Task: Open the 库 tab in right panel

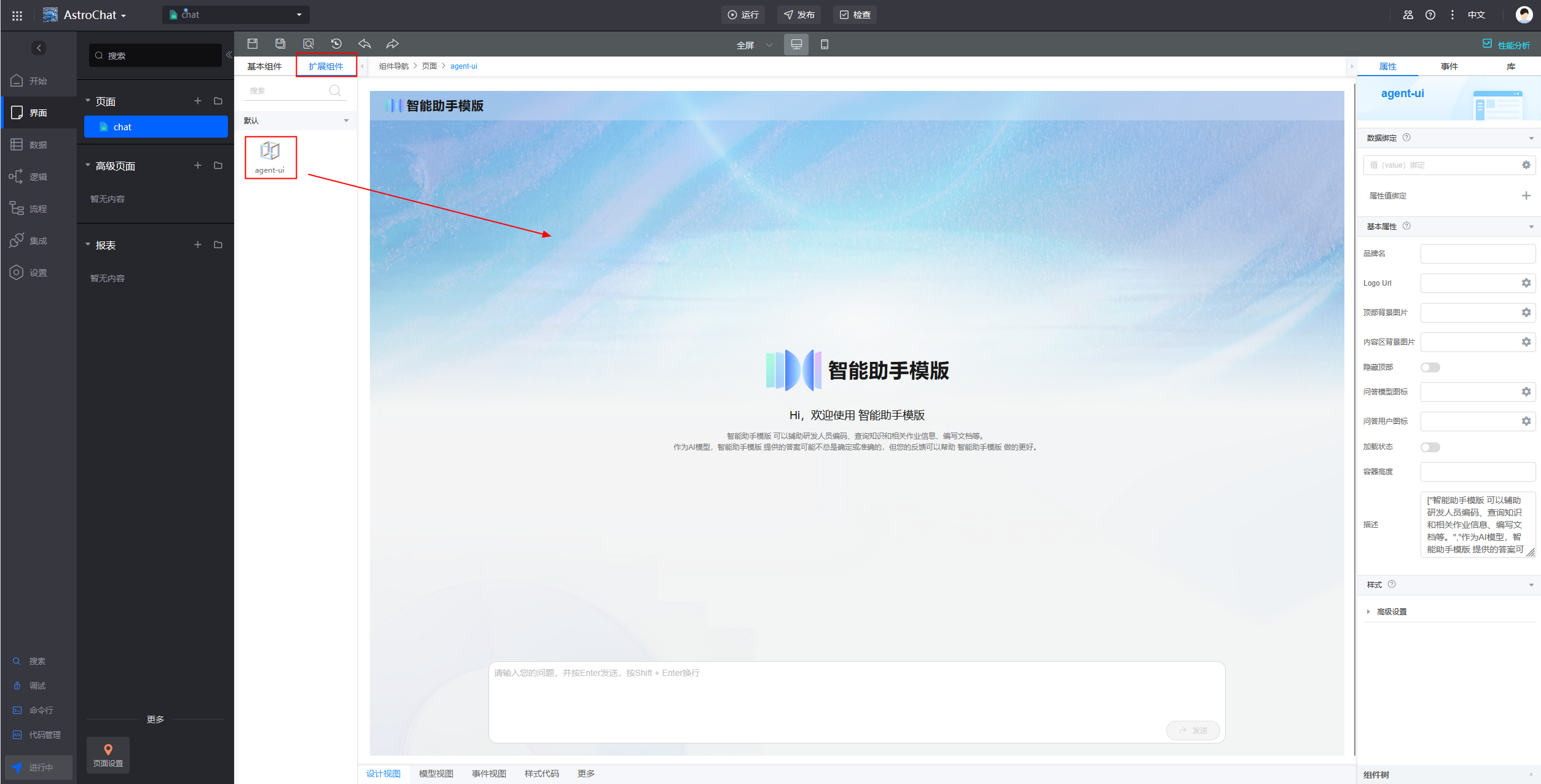Action: coord(1510,66)
